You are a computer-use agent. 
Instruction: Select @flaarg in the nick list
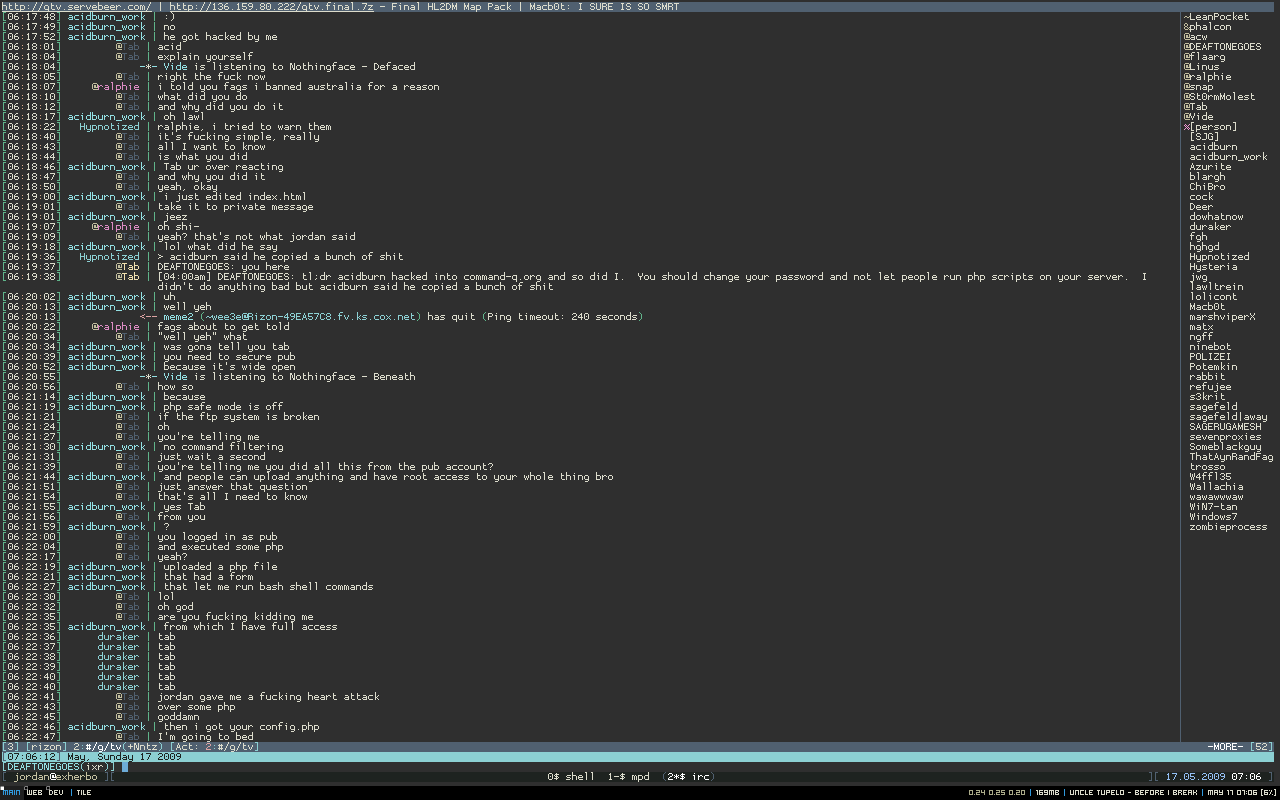click(1204, 57)
